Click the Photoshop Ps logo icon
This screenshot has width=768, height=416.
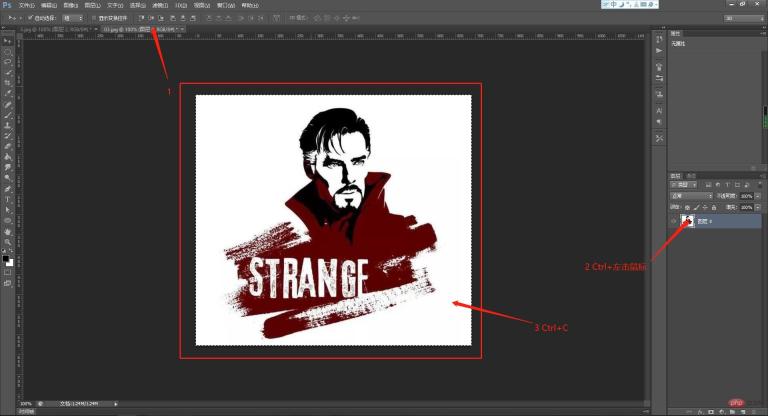[7, 5]
